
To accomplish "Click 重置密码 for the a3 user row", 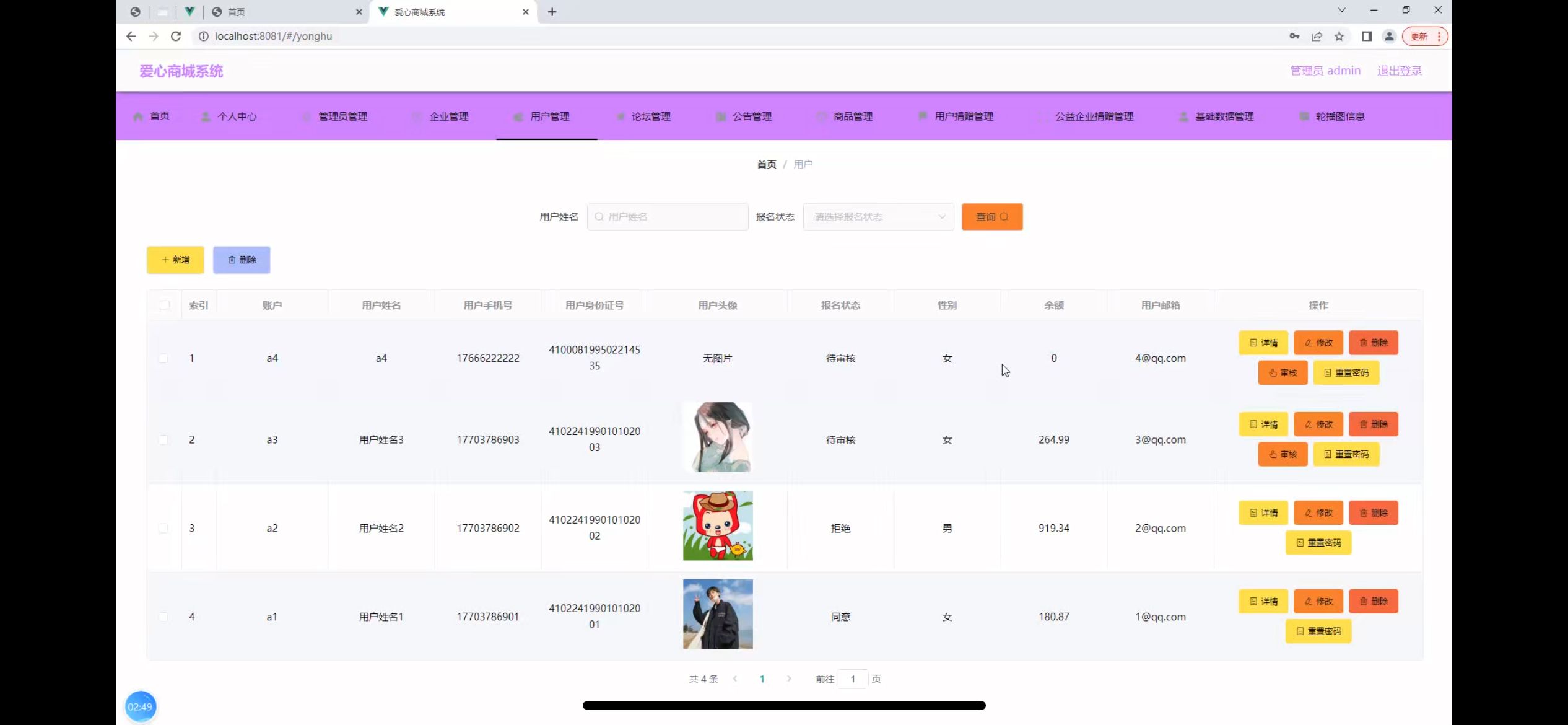I will coord(1346,454).
